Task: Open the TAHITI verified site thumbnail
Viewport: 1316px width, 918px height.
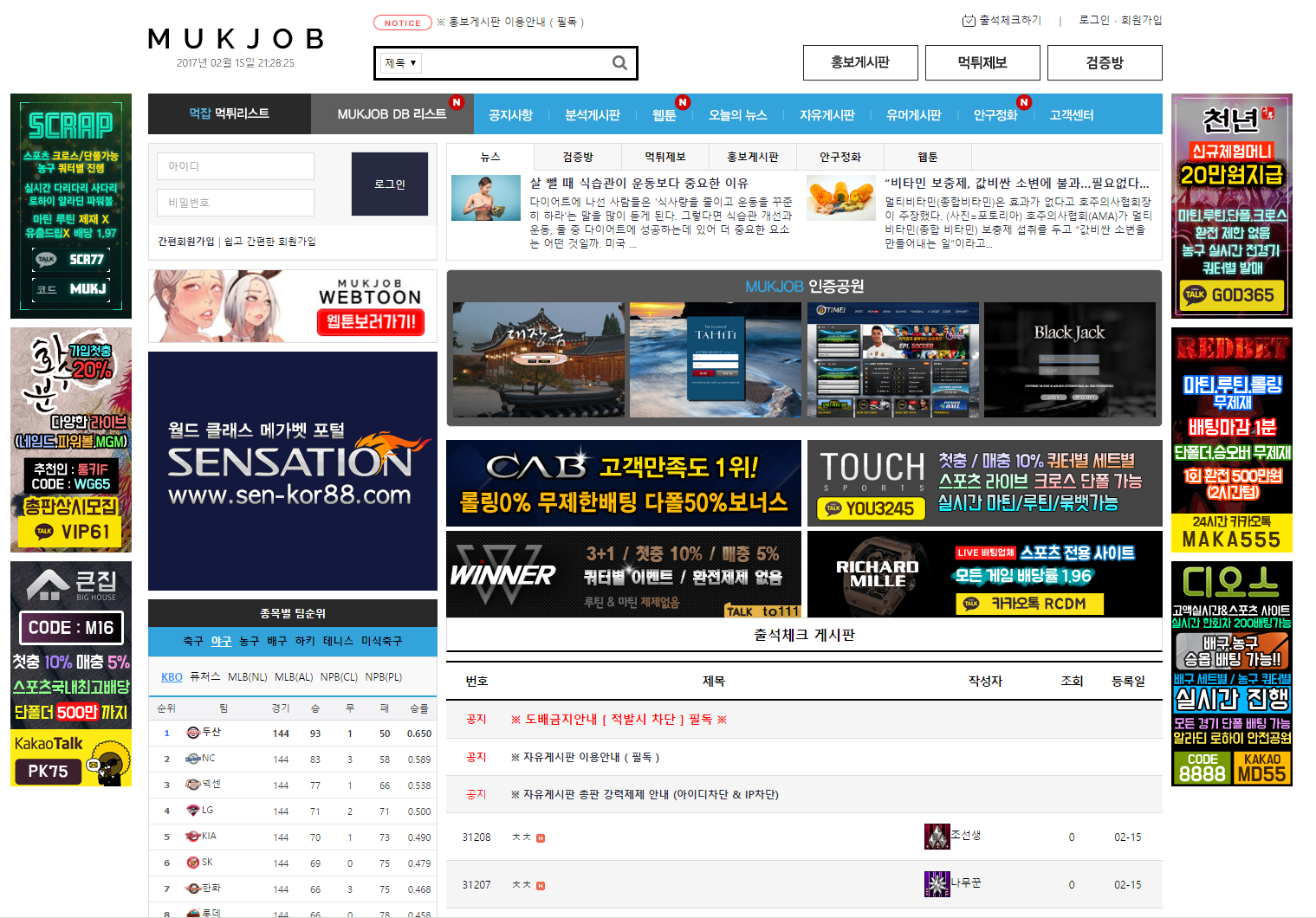Action: pos(716,359)
